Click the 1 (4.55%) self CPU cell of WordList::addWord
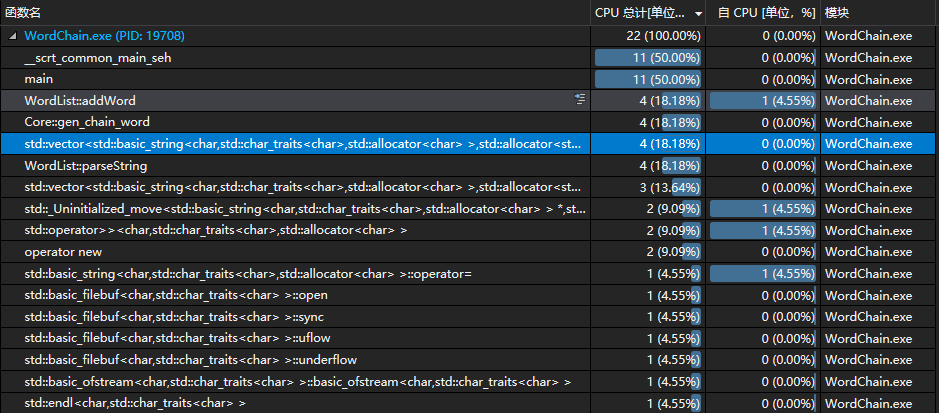 (x=762, y=101)
